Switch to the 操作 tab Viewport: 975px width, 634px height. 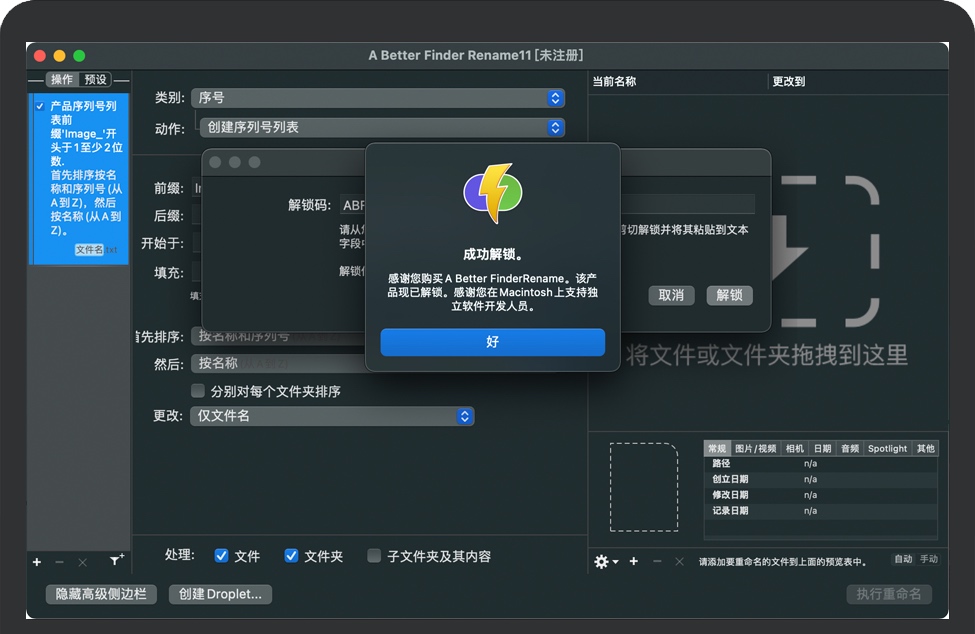click(x=62, y=80)
